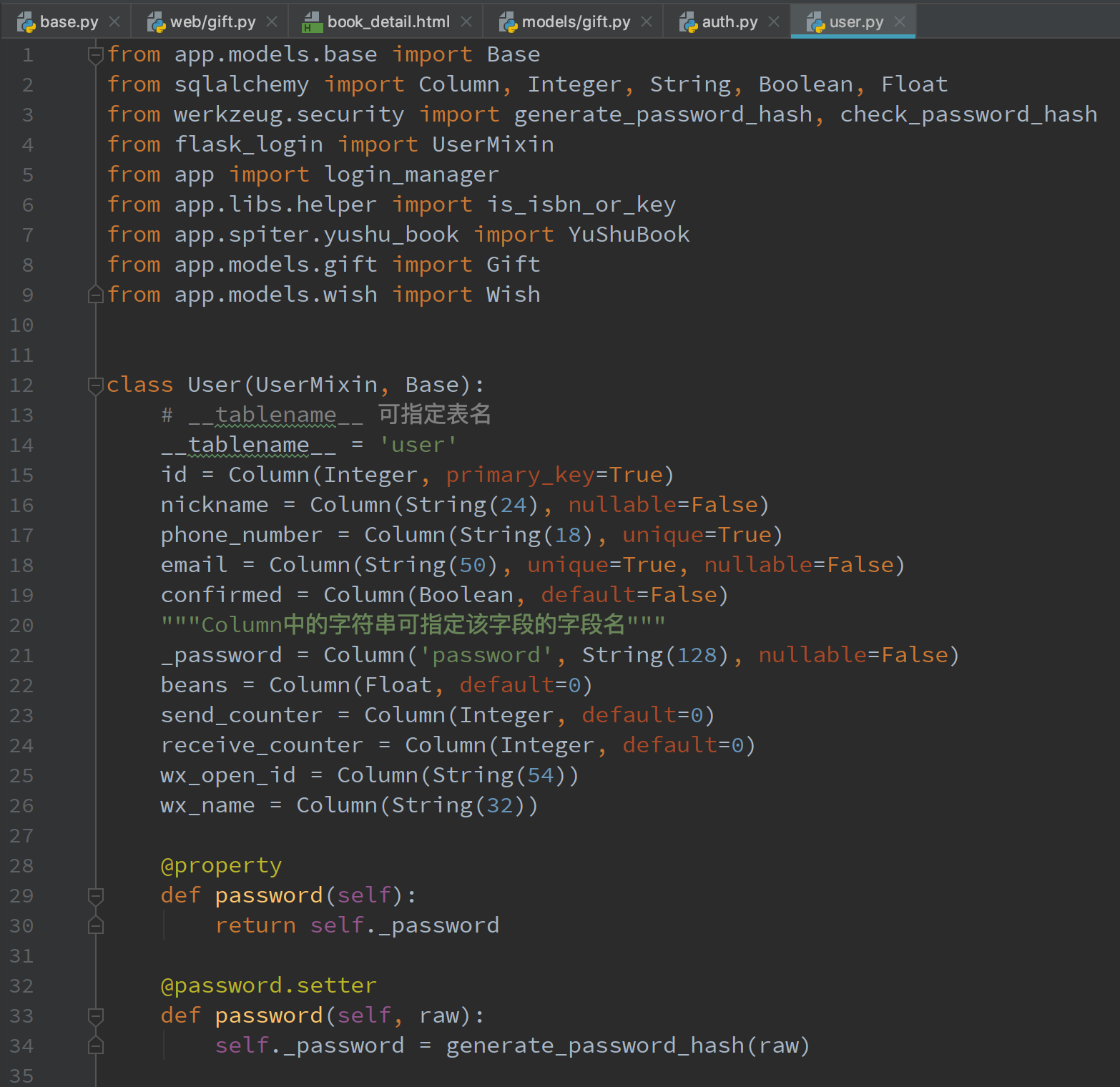Screen dimensions: 1120x1087
Task: Click the fold end marker at line 30
Action: click(95, 925)
